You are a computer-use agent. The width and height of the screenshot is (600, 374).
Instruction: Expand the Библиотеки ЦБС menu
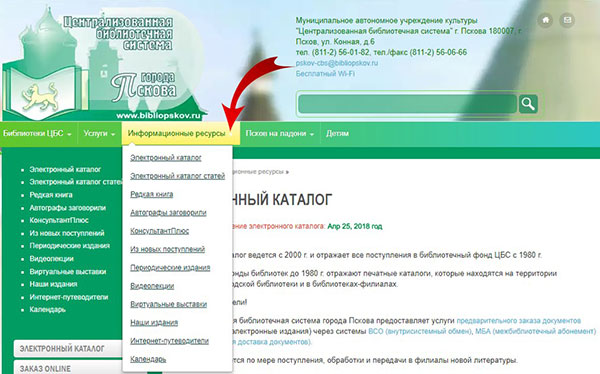(x=37, y=134)
